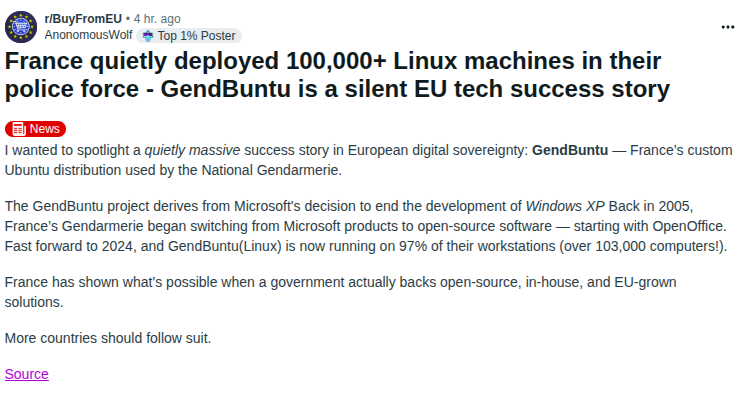
Task: Click the '4 hr. ago' timestamp
Action: click(157, 19)
